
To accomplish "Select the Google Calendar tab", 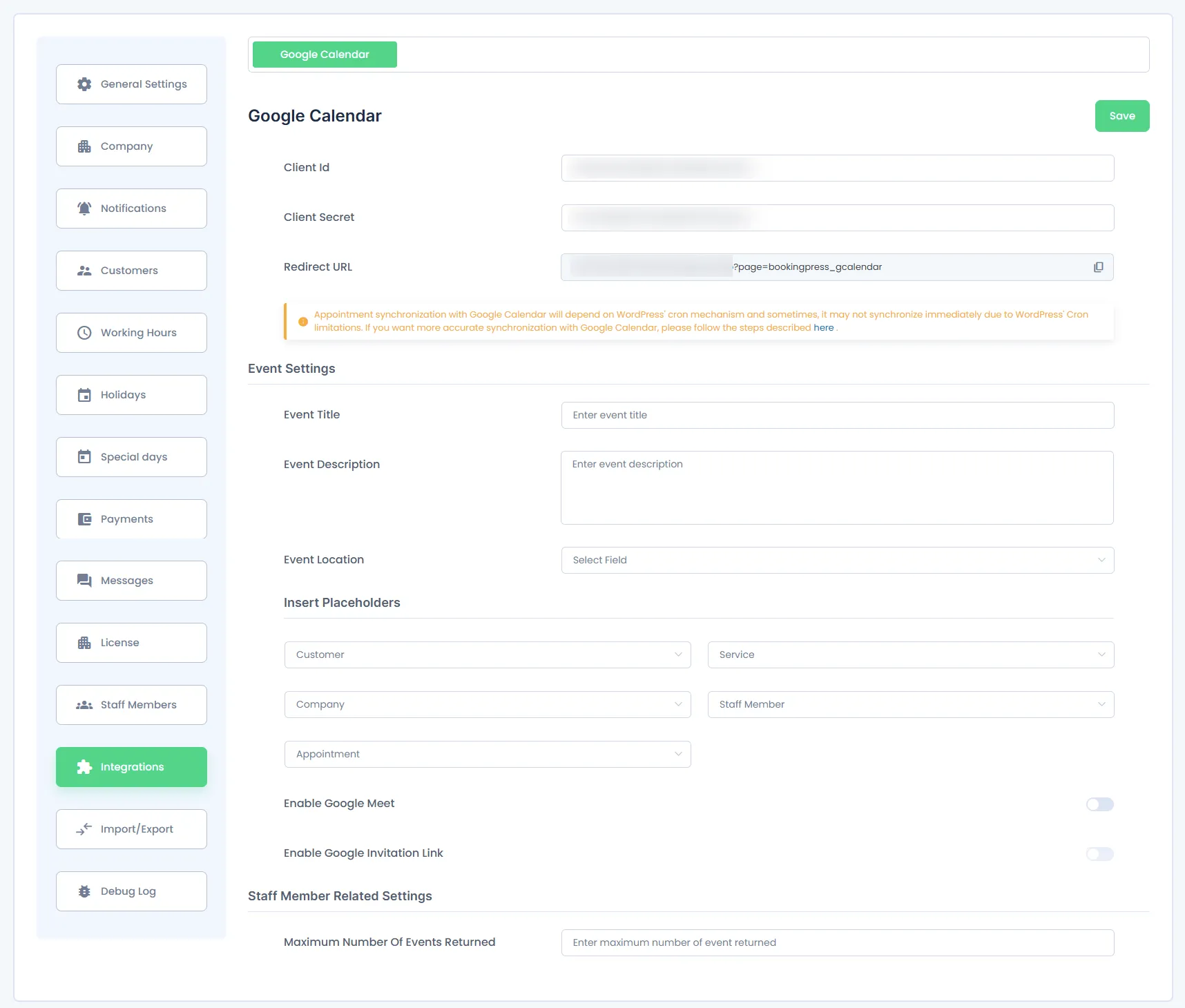I will (325, 55).
